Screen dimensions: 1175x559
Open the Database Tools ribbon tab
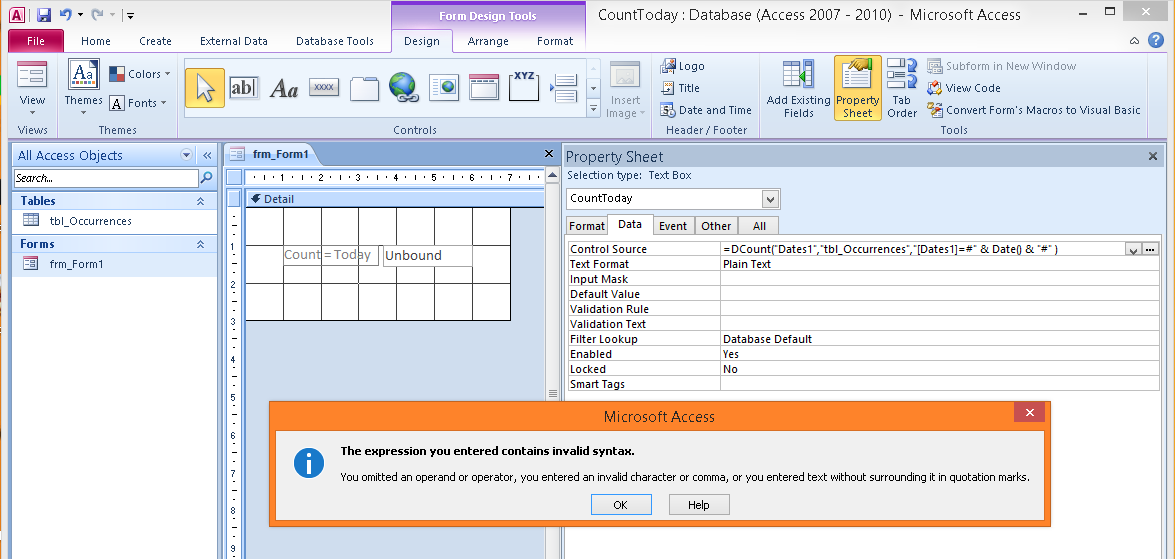(335, 41)
